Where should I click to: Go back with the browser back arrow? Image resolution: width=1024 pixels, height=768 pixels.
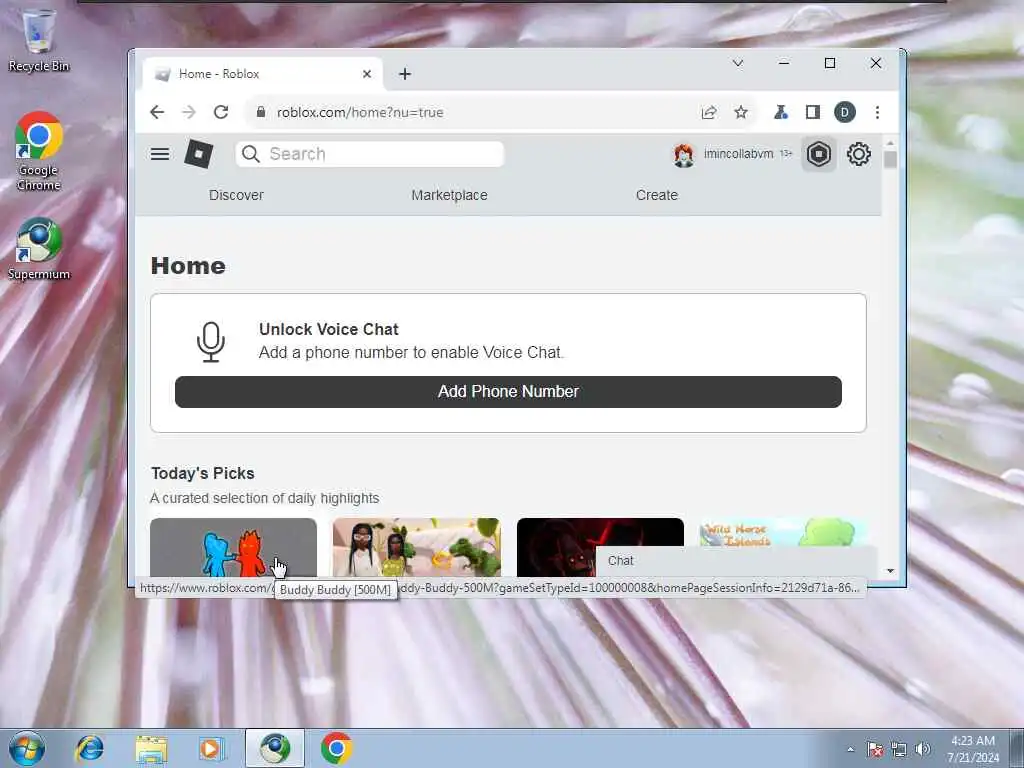coord(157,112)
